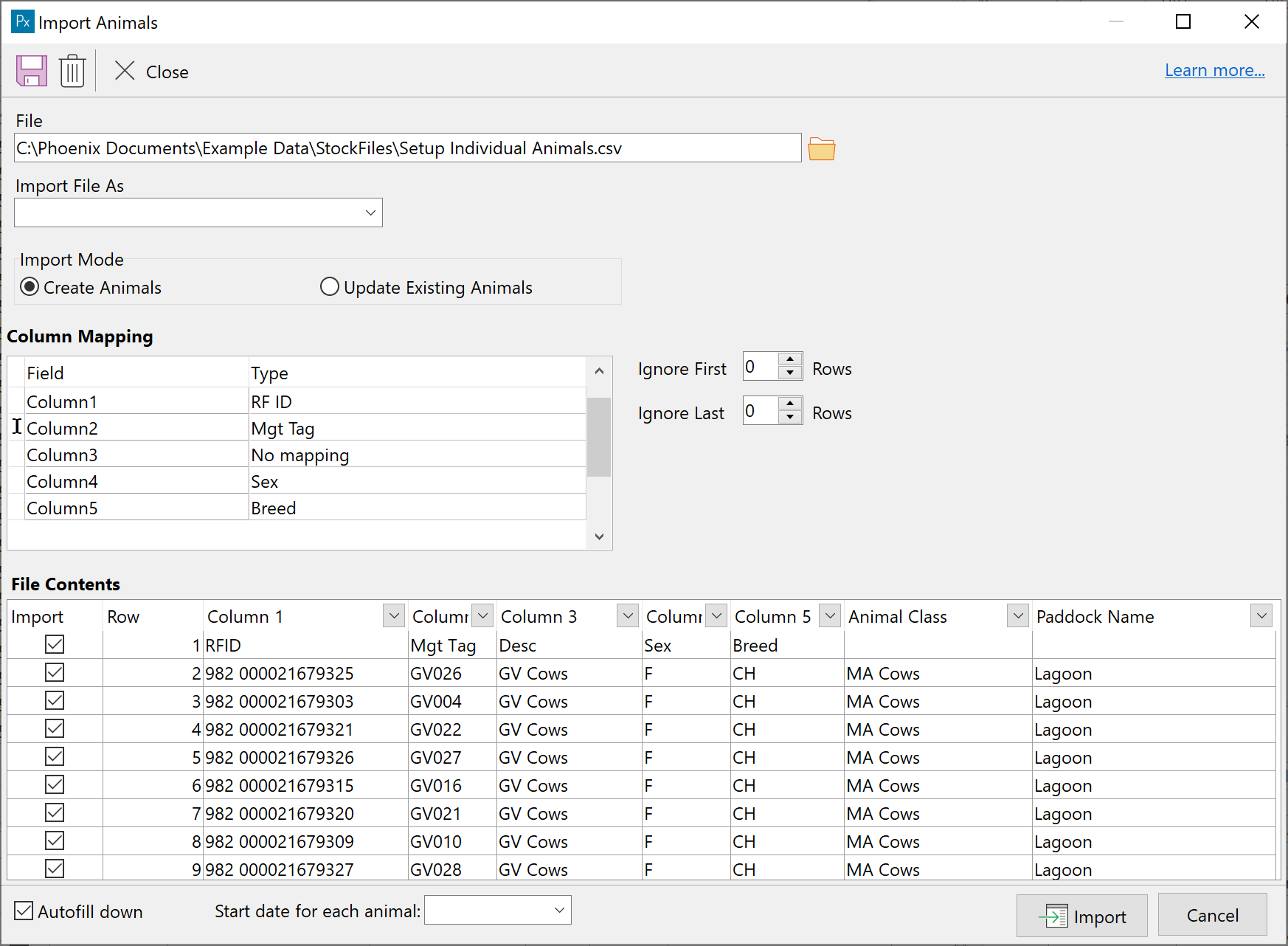Viewport: 1288px width, 946px height.
Task: Click column mapping scroll up arrow
Action: pos(599,370)
